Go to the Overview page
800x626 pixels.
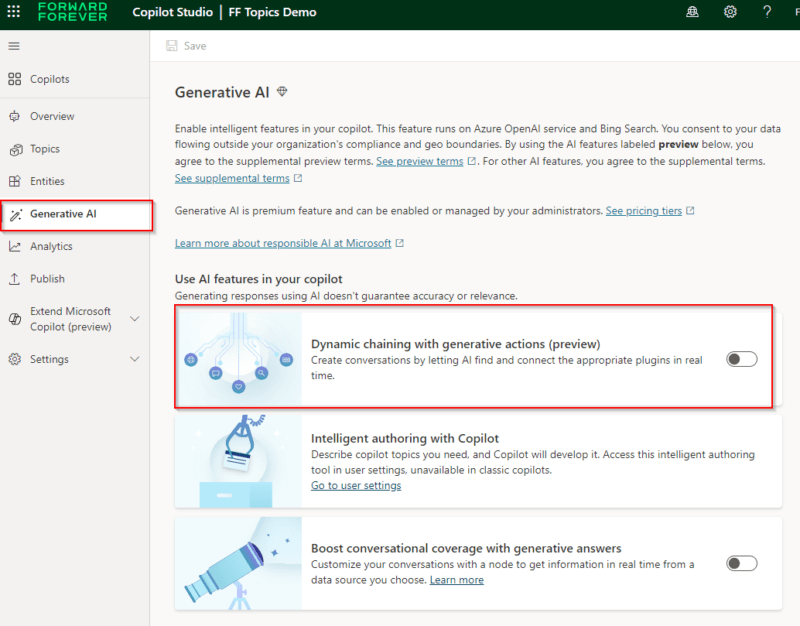click(x=74, y=116)
